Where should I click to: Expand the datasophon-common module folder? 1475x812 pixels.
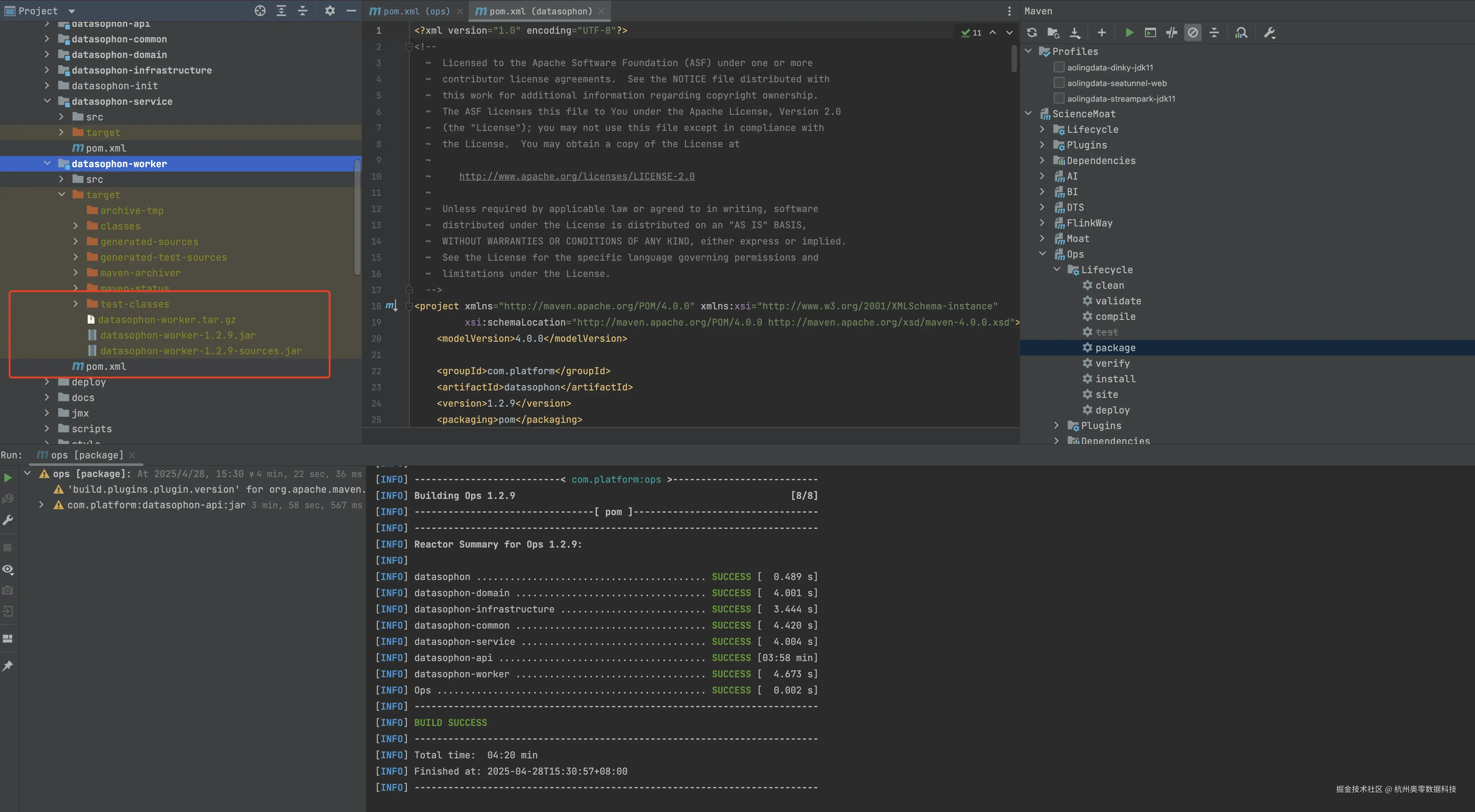point(47,39)
